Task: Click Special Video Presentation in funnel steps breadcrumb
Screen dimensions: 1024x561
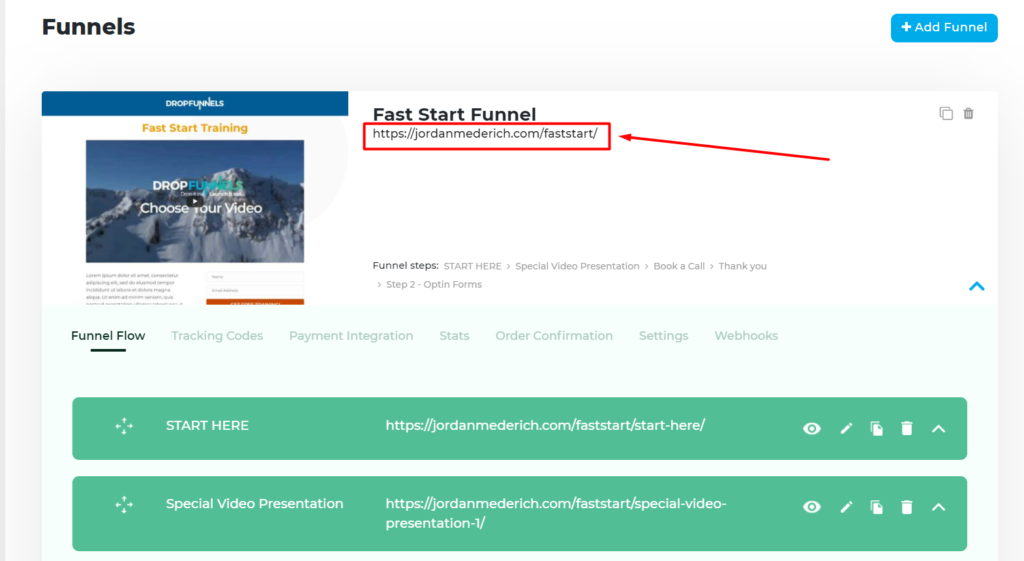Action: pos(577,266)
